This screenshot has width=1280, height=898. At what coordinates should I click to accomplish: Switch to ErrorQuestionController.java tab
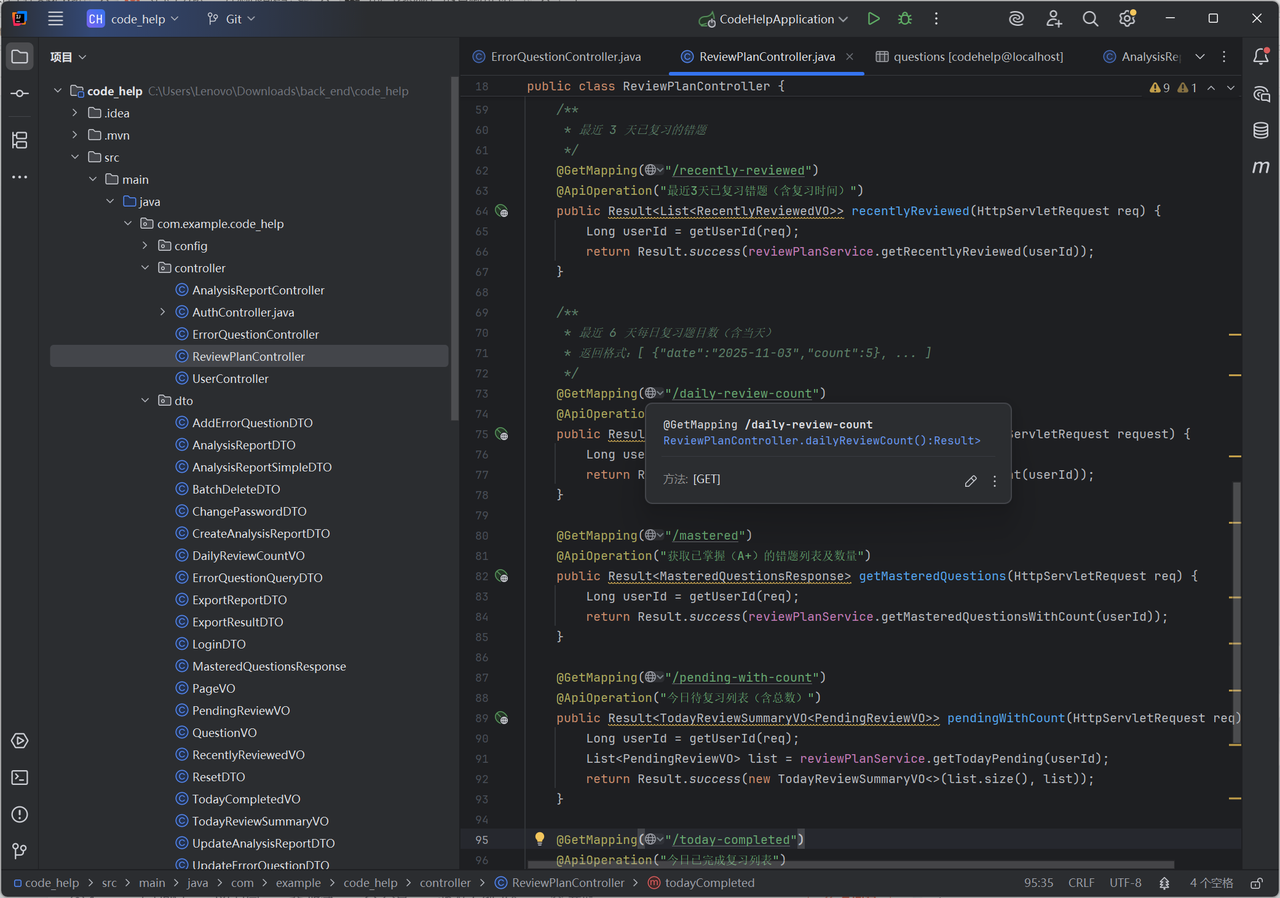point(557,57)
